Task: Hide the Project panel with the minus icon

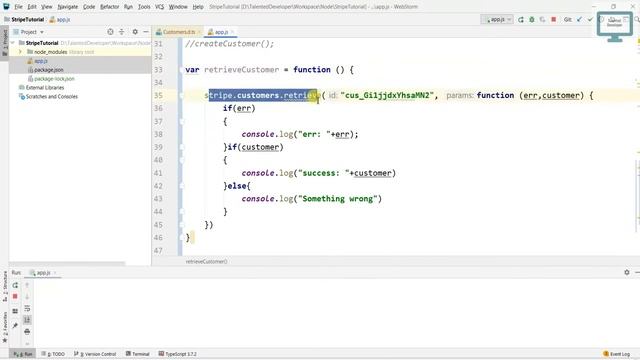Action: pyautogui.click(x=146, y=32)
